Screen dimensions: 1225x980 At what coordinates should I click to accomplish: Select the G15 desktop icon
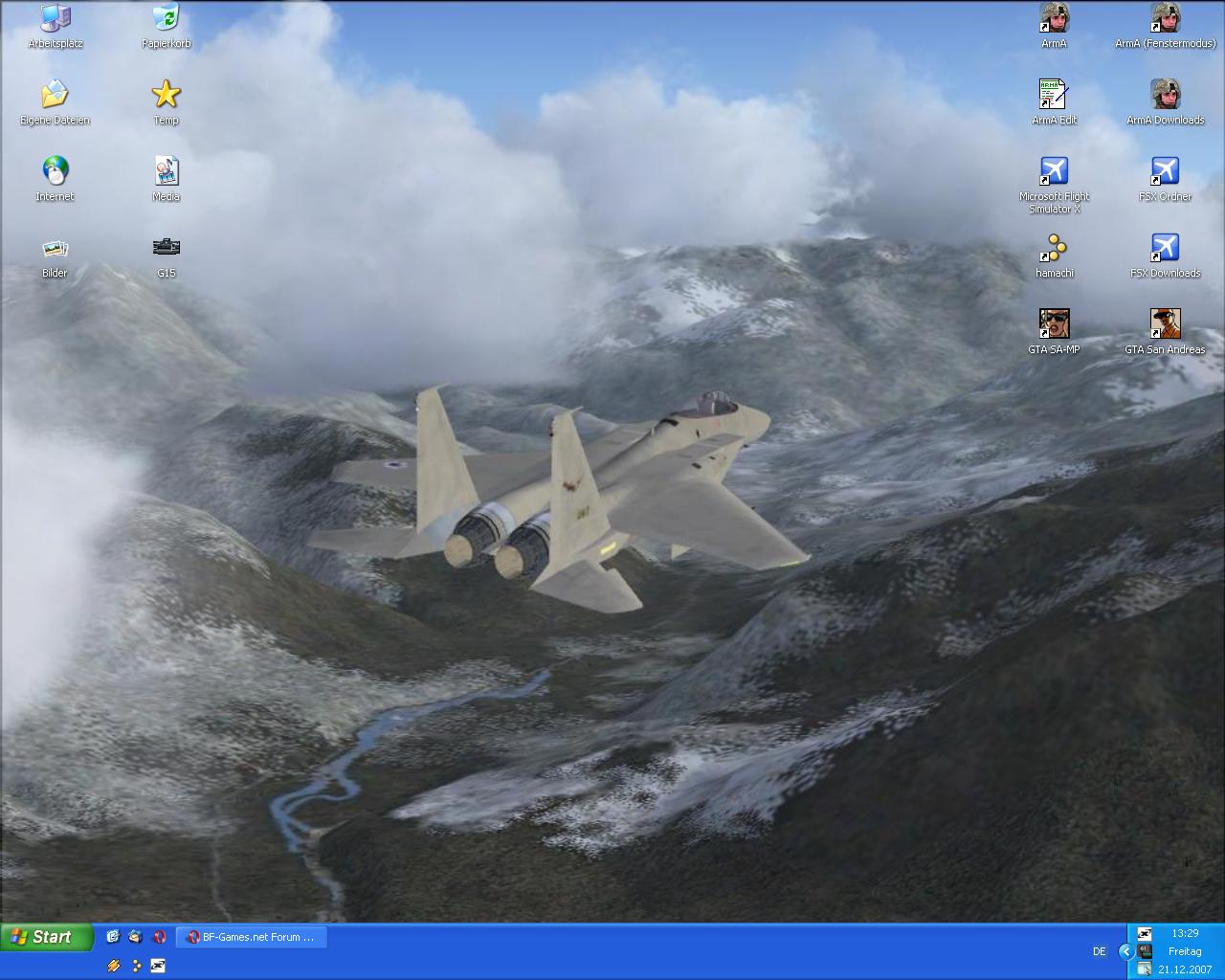tap(166, 248)
